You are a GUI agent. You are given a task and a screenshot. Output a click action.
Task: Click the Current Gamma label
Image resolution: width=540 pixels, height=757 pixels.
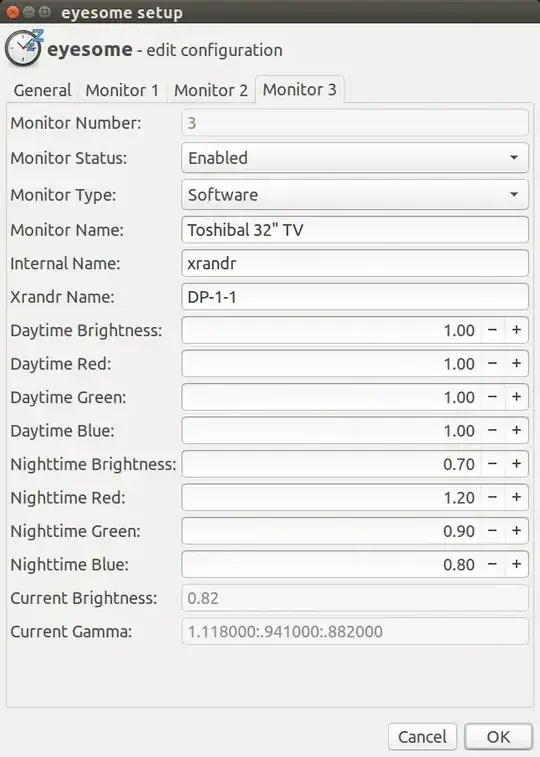pos(71,631)
